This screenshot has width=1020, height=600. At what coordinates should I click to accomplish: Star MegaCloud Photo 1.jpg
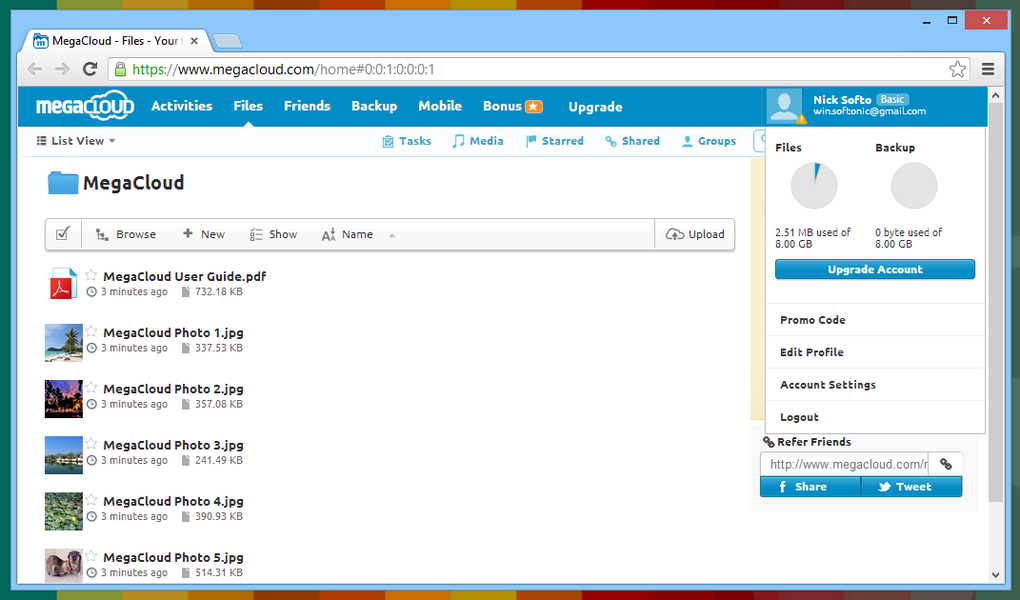pyautogui.click(x=91, y=331)
